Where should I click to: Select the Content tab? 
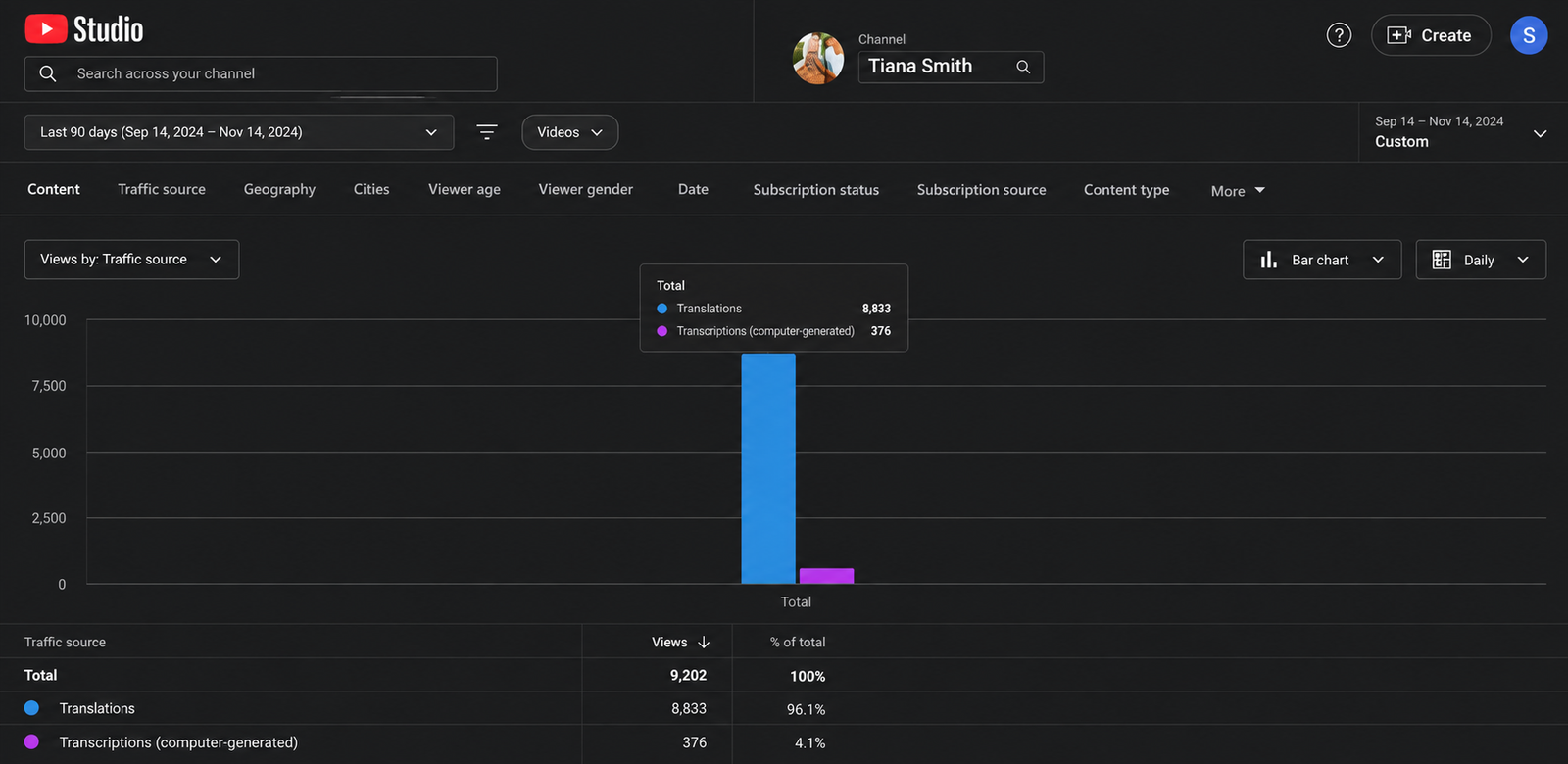click(54, 189)
